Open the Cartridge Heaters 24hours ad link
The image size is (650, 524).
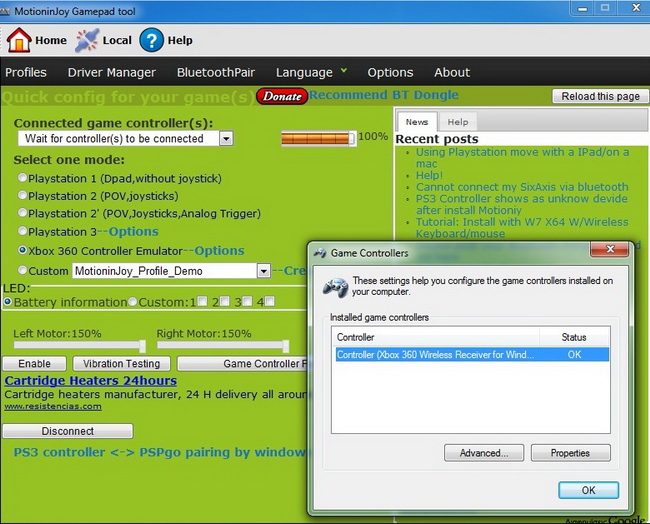click(x=90, y=380)
